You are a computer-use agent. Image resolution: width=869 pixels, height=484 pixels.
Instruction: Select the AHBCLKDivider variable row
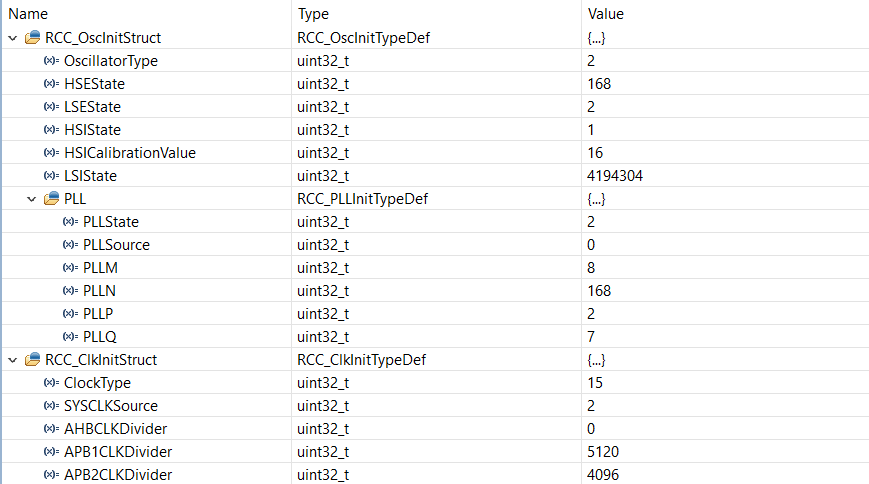[115, 429]
